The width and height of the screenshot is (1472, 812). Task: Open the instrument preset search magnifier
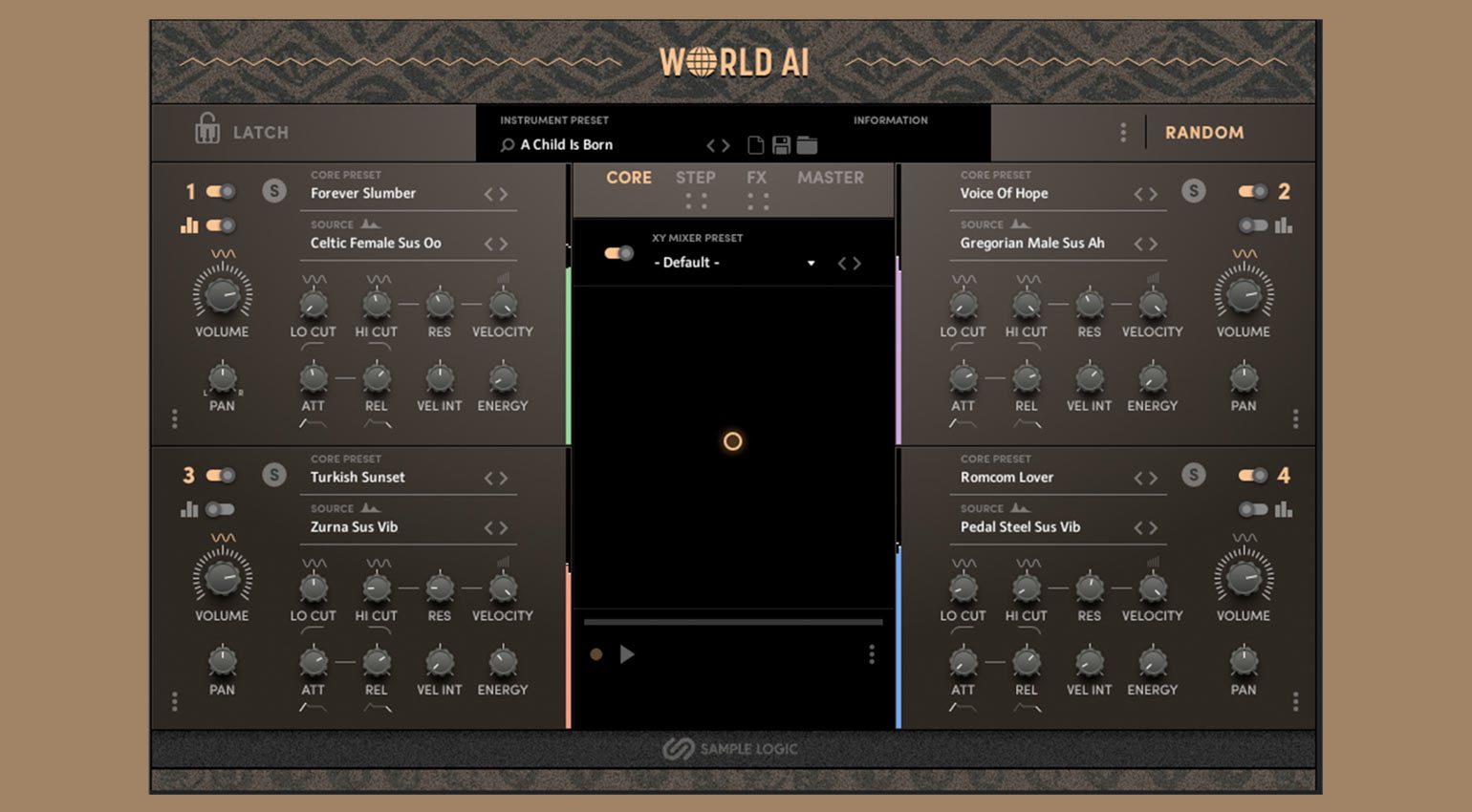coord(508,145)
